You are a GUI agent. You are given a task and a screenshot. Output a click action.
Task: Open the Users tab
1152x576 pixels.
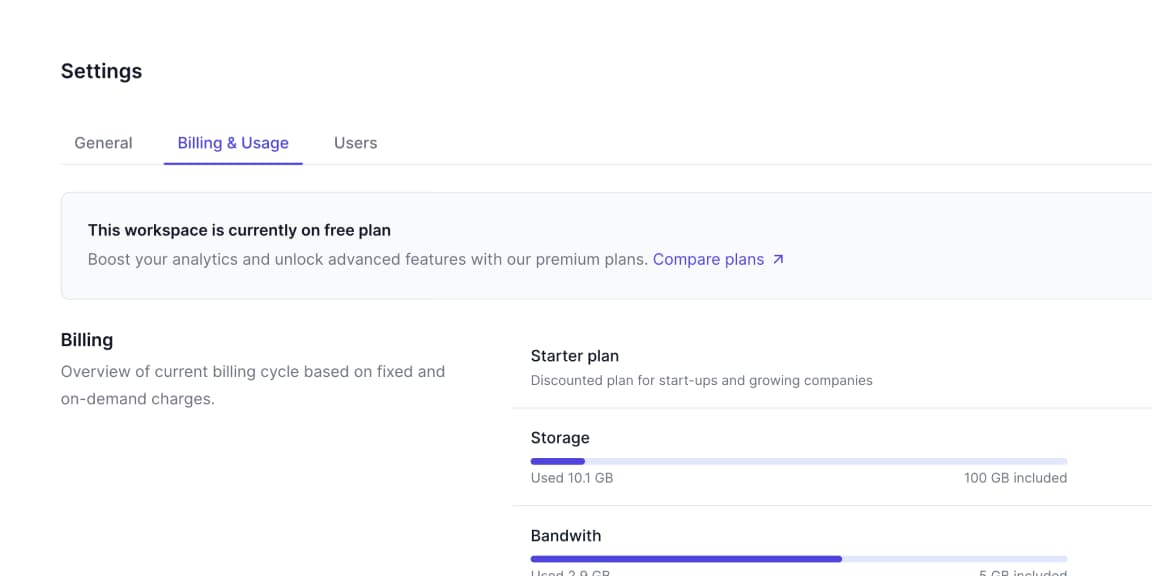(x=355, y=143)
